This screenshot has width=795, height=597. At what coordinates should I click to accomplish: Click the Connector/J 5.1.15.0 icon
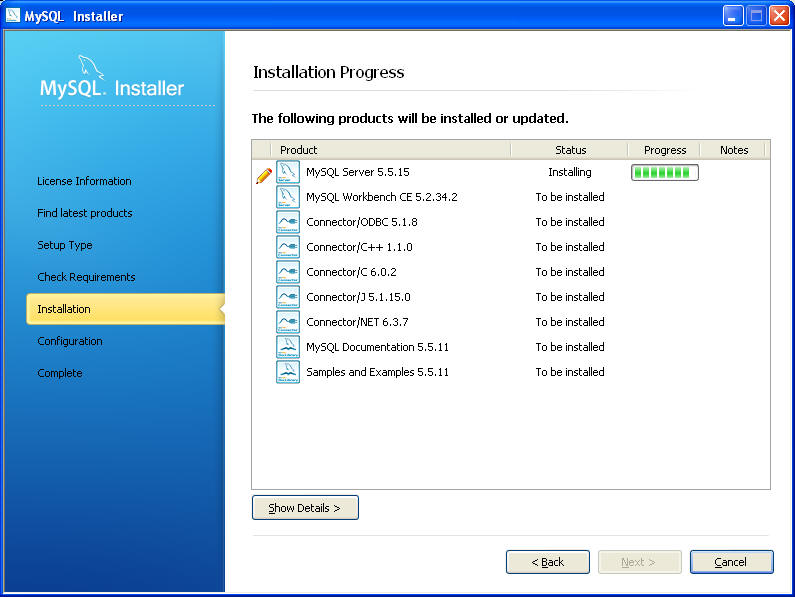point(288,297)
